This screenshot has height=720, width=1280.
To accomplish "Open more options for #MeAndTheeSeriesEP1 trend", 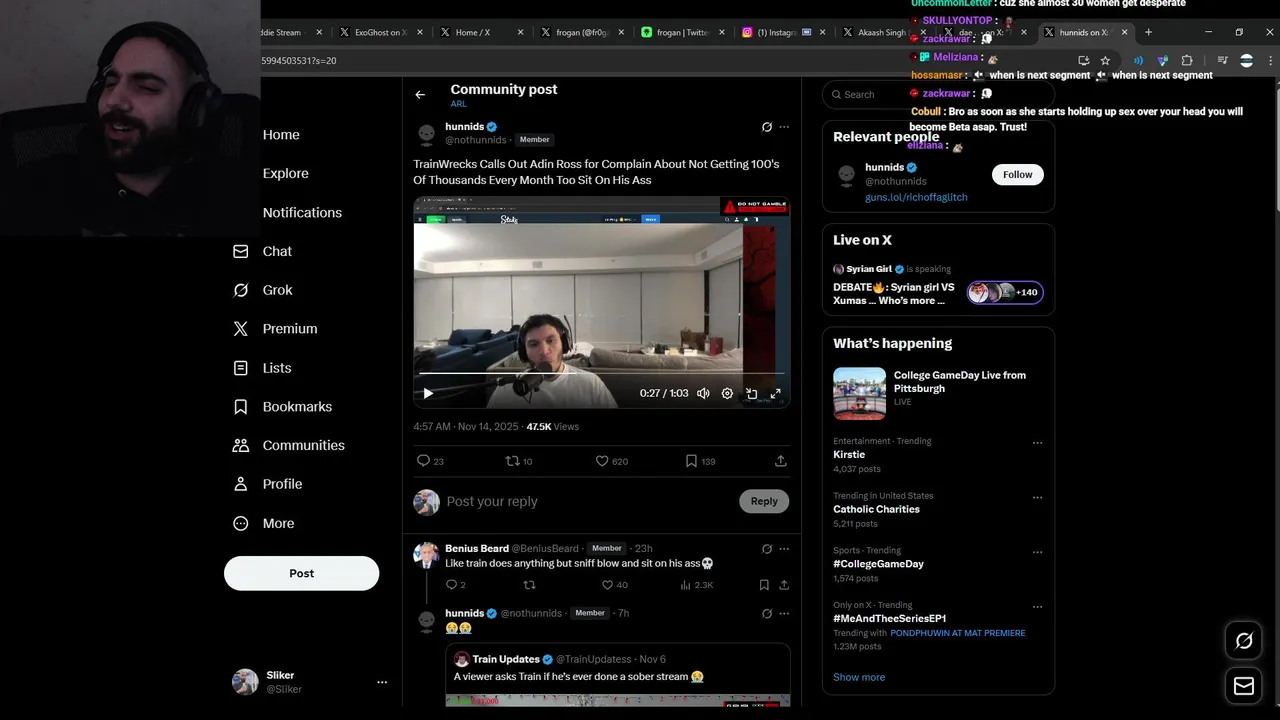I will (1037, 607).
